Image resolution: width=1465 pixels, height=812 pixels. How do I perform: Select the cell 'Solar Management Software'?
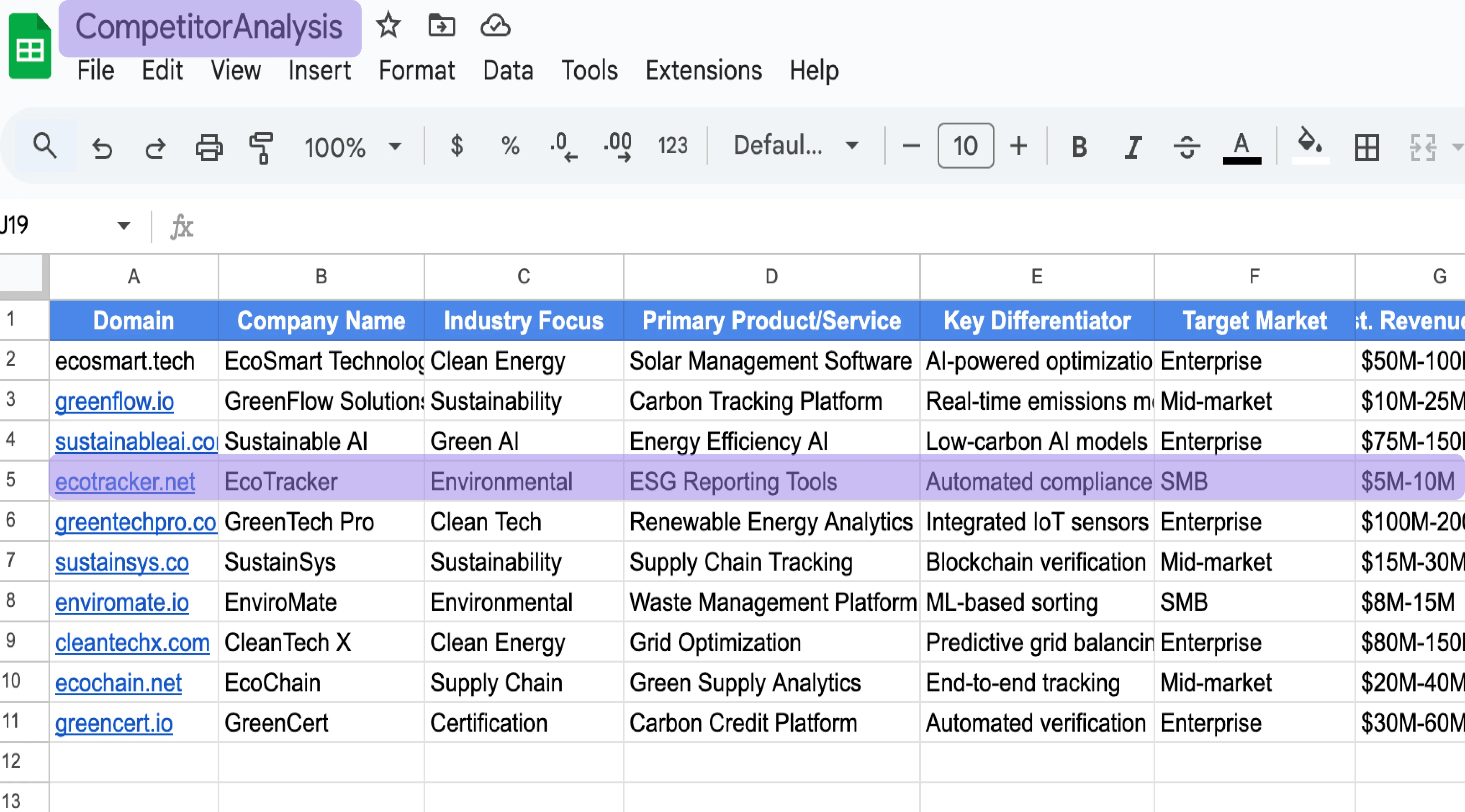tap(771, 361)
